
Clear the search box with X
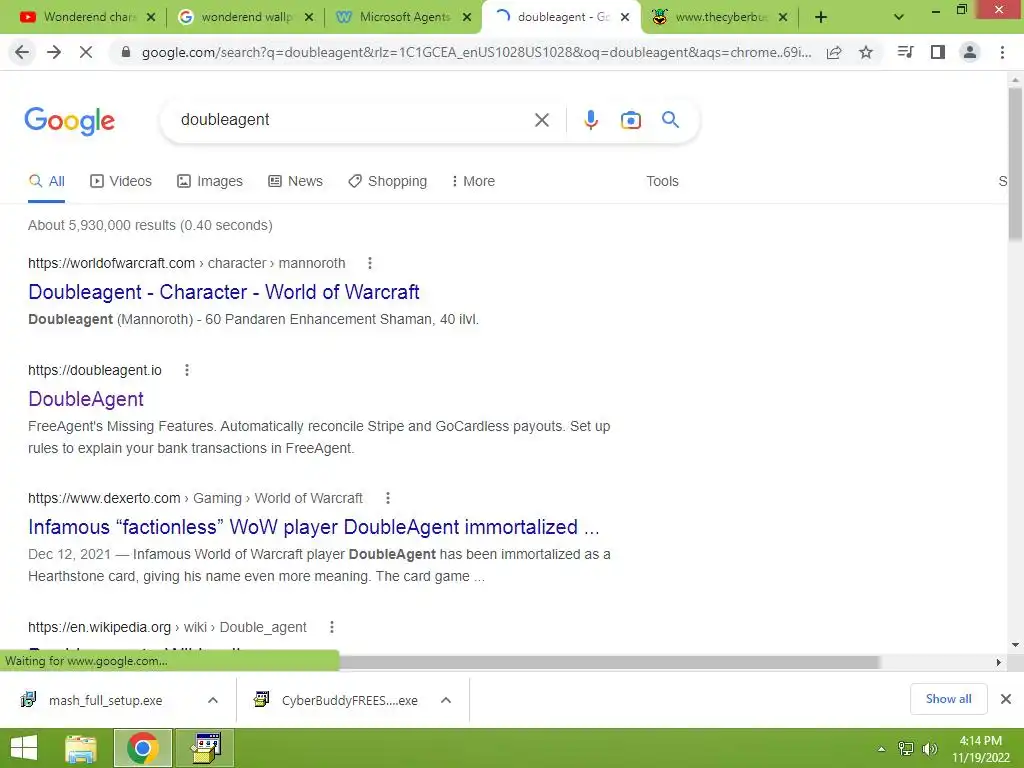[541, 120]
